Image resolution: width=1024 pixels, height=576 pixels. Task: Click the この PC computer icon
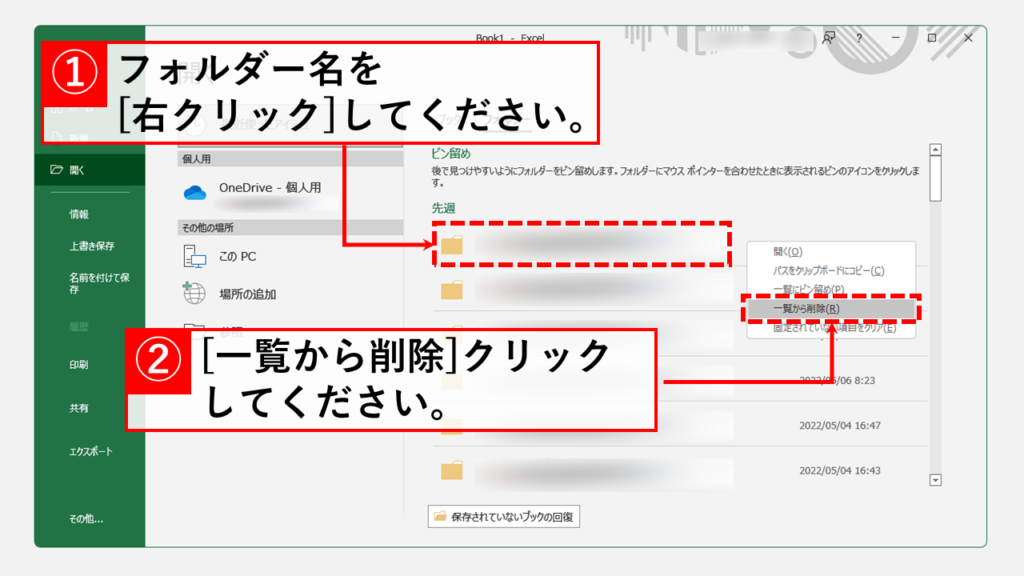coord(195,256)
